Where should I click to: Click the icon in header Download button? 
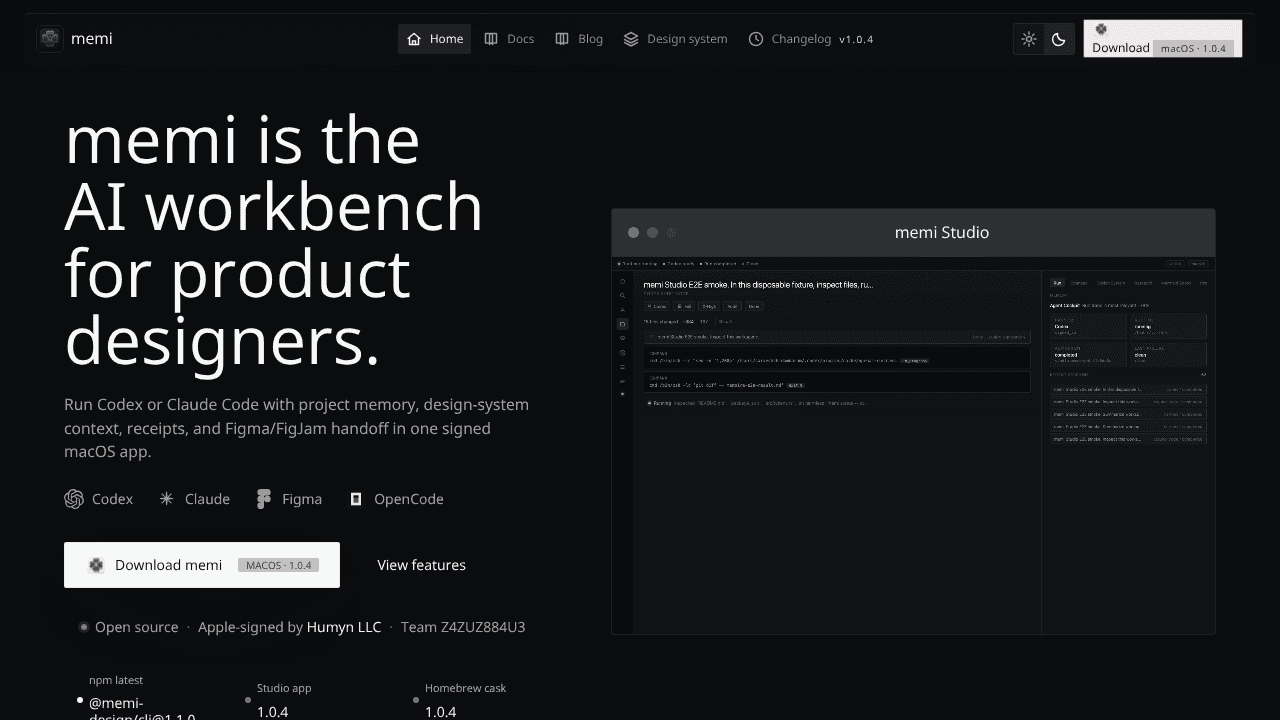(1101, 30)
